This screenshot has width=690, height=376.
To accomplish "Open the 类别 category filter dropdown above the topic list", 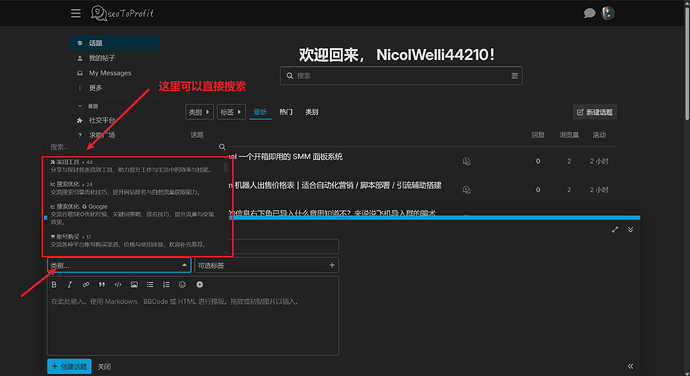I will pos(199,112).
